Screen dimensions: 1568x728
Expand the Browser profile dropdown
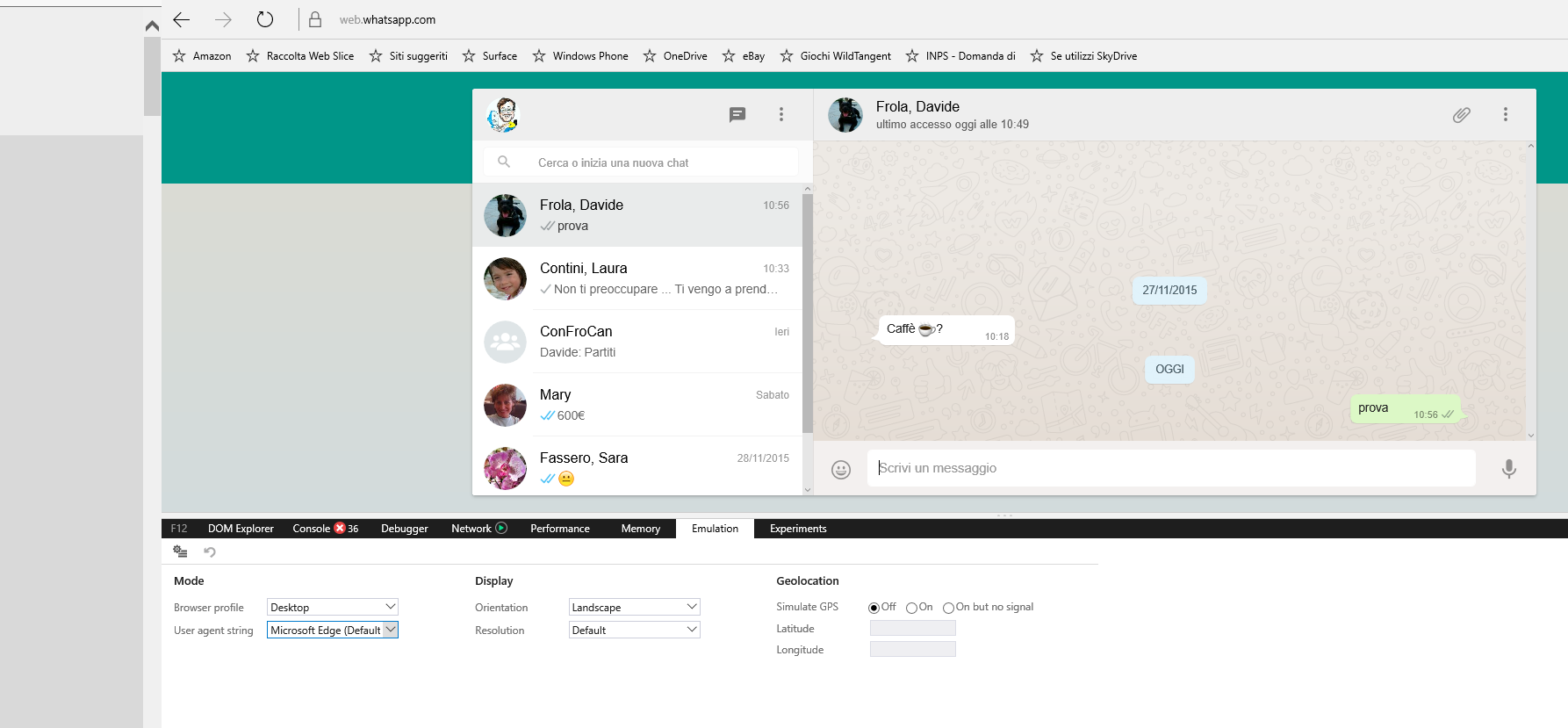(x=332, y=607)
